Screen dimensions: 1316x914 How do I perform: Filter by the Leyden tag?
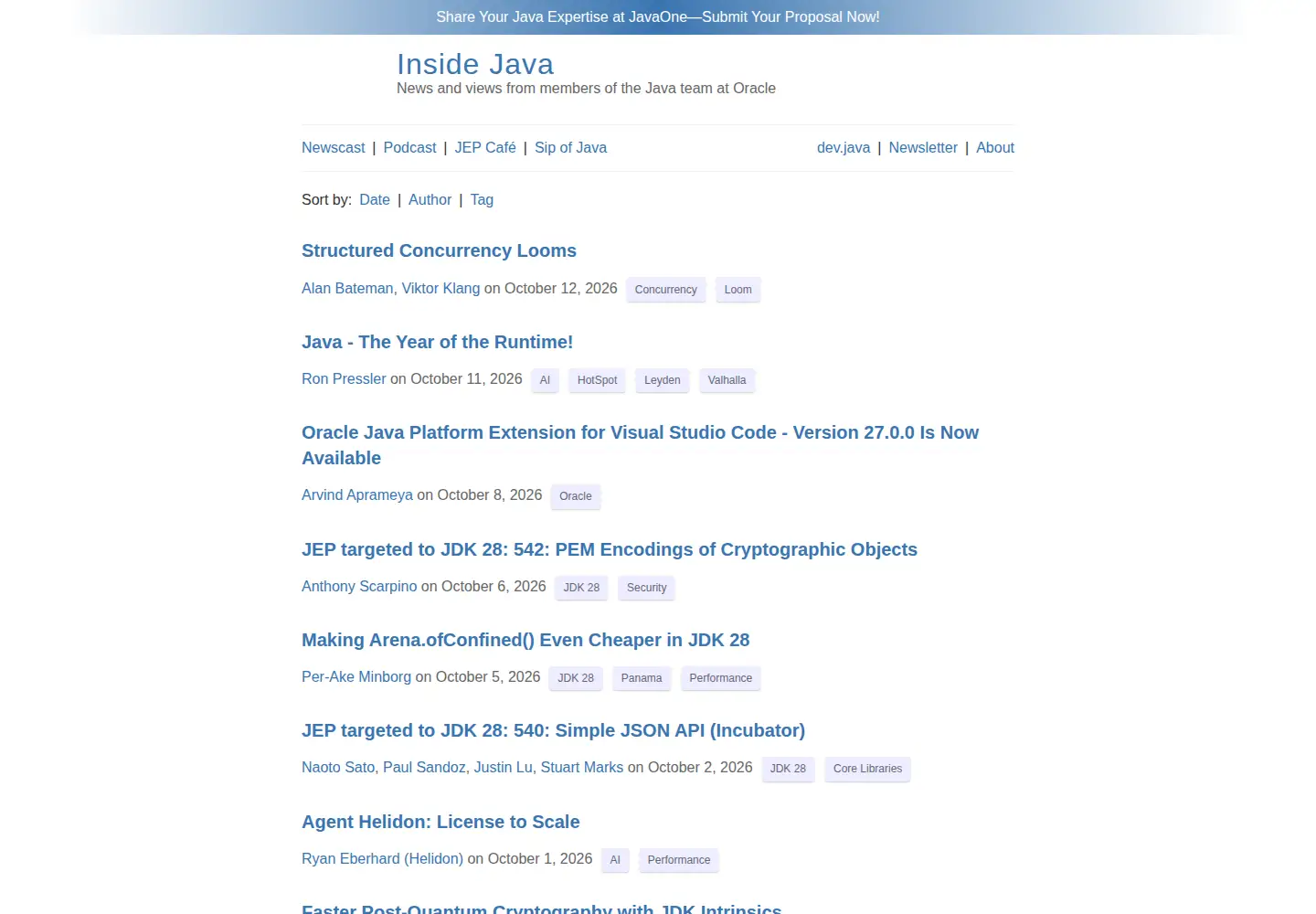click(x=663, y=380)
